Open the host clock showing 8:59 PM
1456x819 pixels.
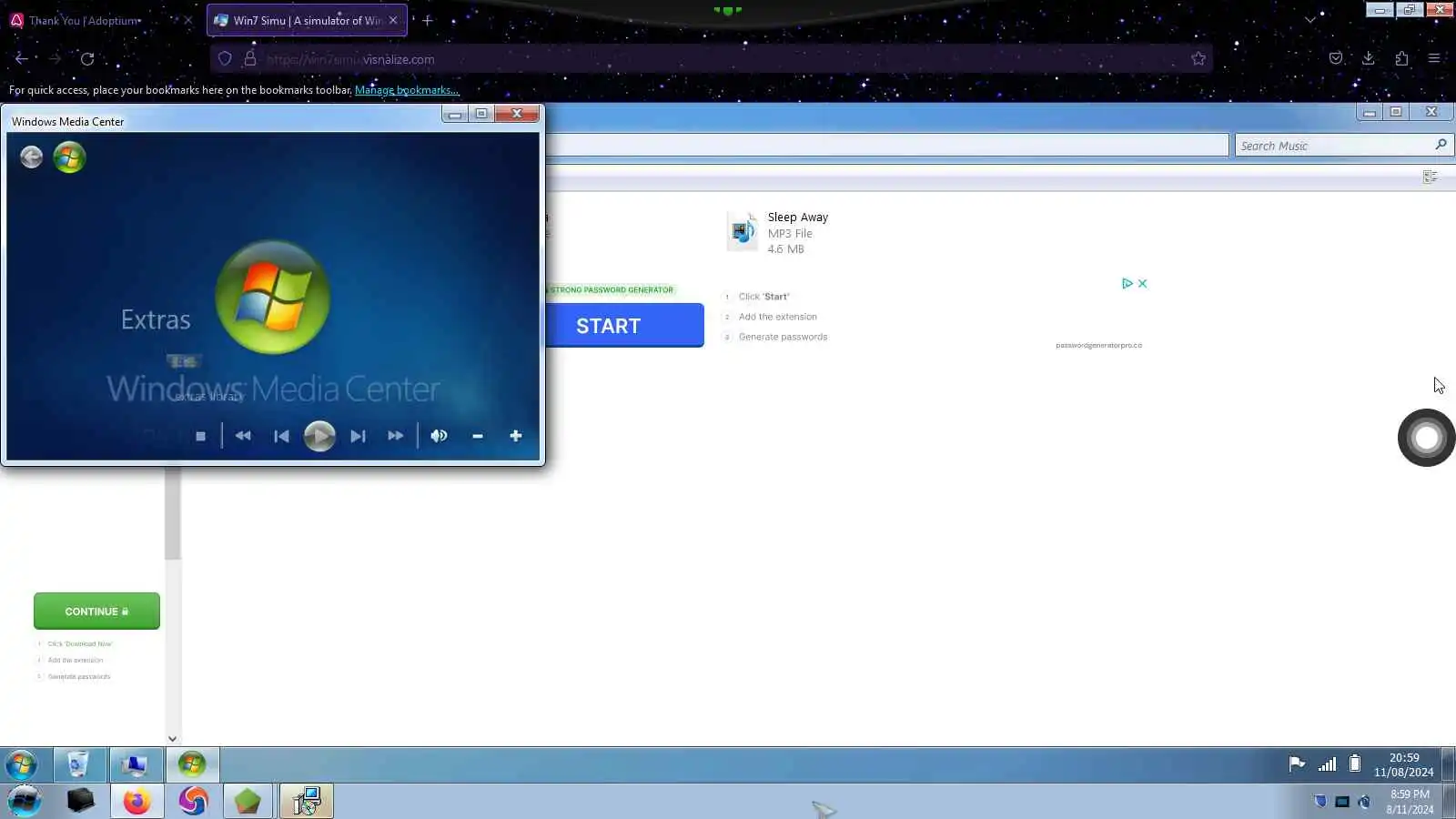pyautogui.click(x=1410, y=801)
